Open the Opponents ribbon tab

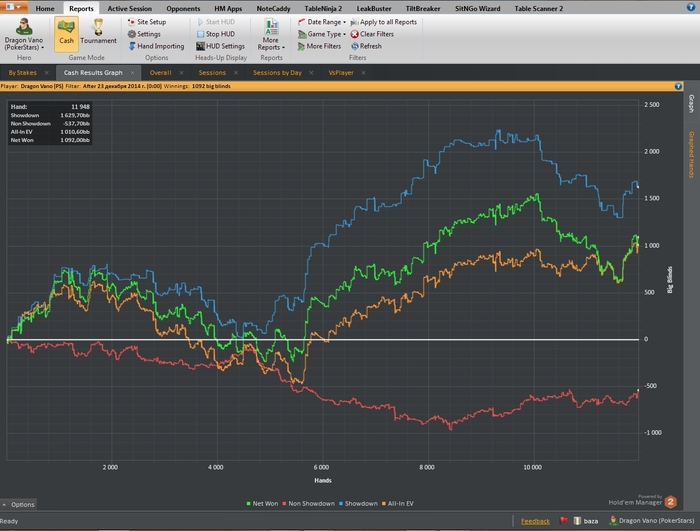tap(183, 8)
